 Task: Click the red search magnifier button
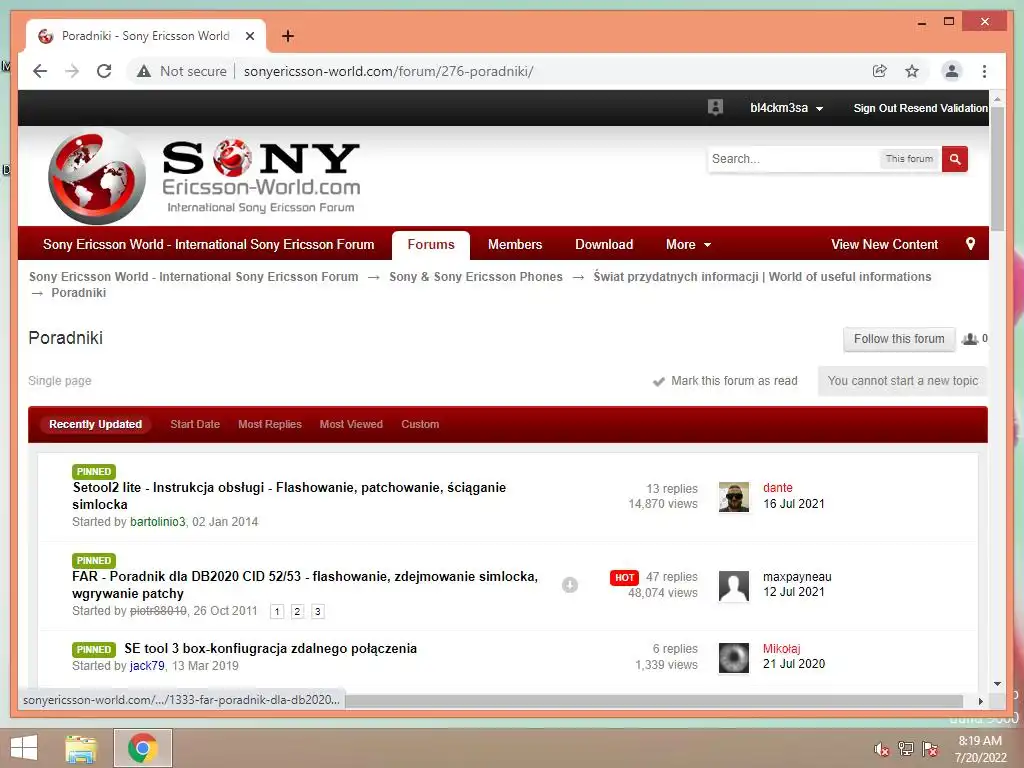tap(955, 159)
